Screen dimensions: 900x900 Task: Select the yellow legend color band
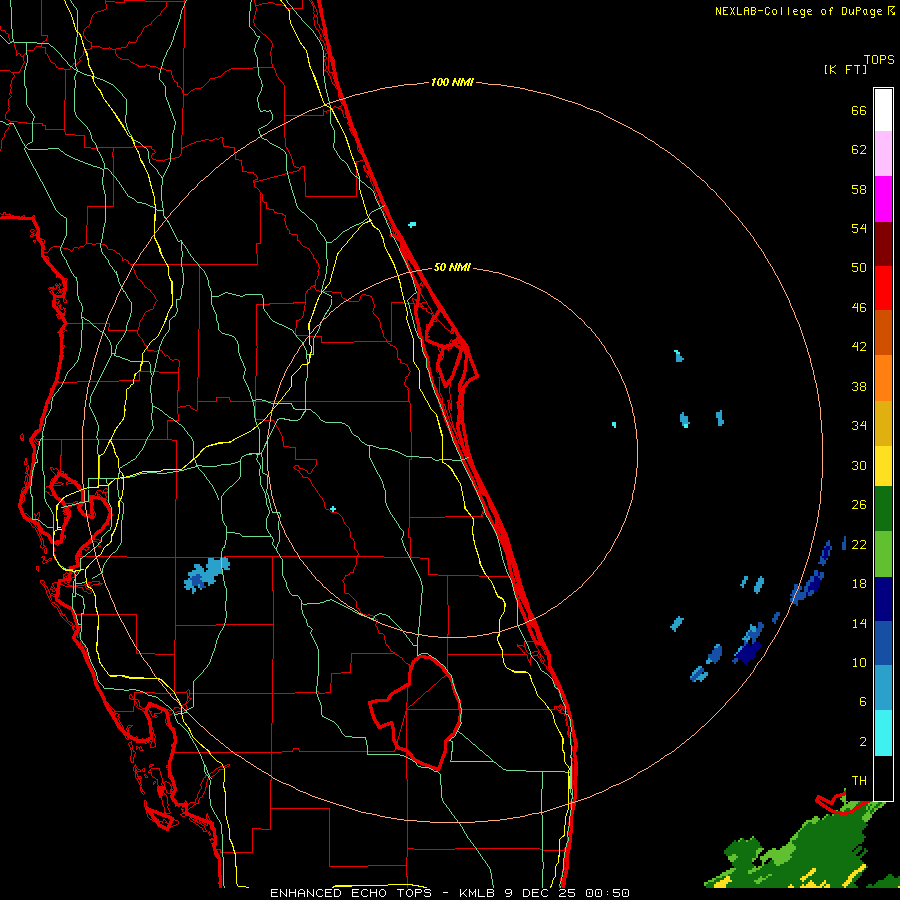[x=883, y=465]
